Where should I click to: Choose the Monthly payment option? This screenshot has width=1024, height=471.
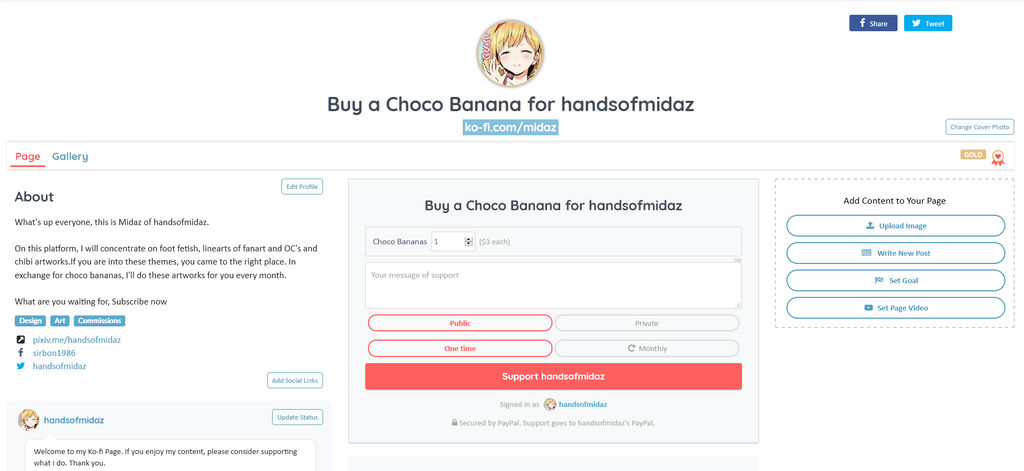point(647,348)
